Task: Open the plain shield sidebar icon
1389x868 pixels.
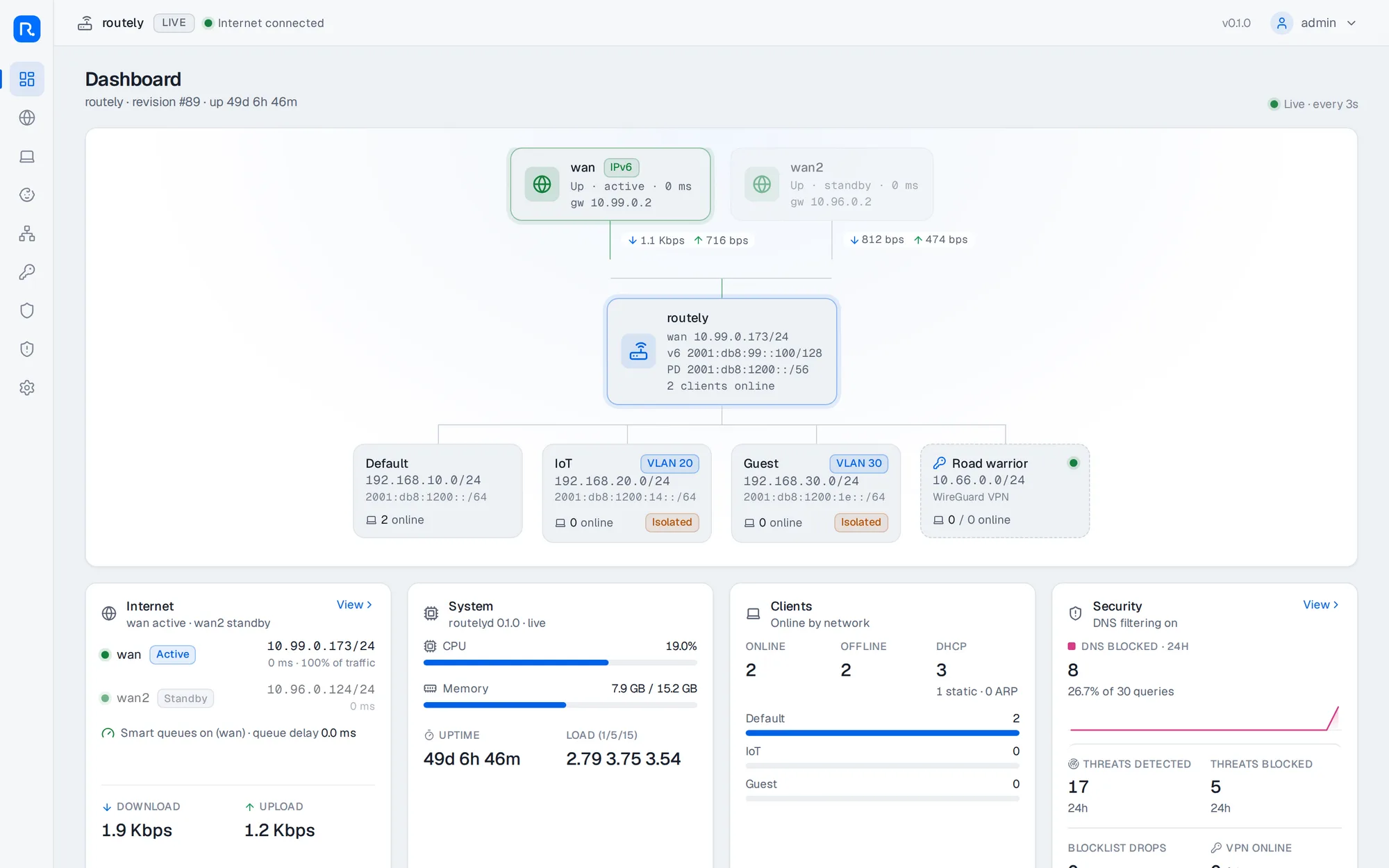Action: pyautogui.click(x=27, y=310)
